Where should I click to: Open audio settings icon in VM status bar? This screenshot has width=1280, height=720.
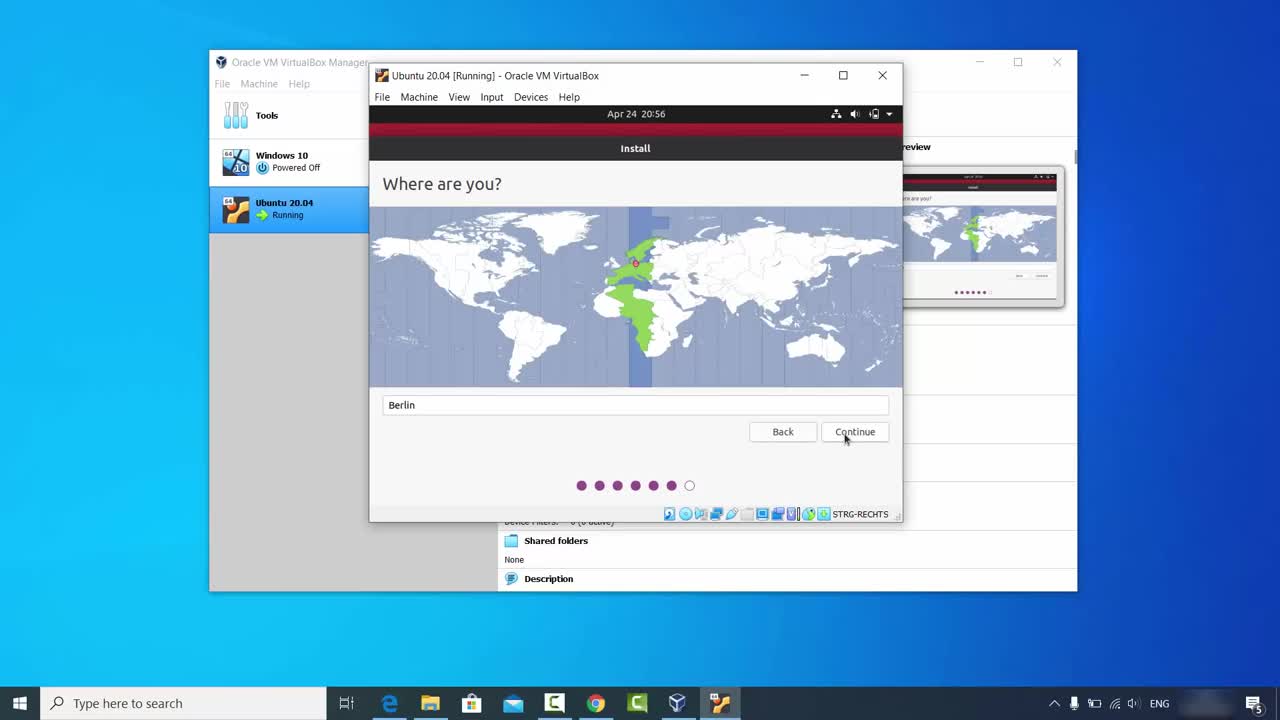(700, 514)
